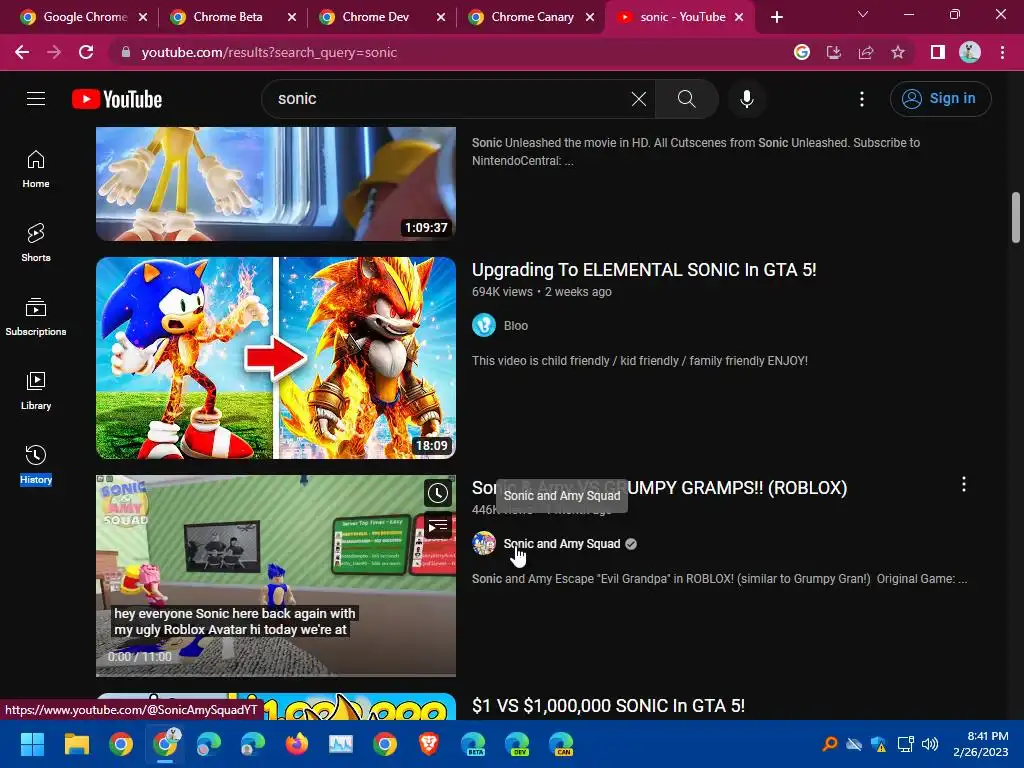This screenshot has width=1024, height=768.
Task: Expand the tab search dropdown arrow
Action: point(863,15)
